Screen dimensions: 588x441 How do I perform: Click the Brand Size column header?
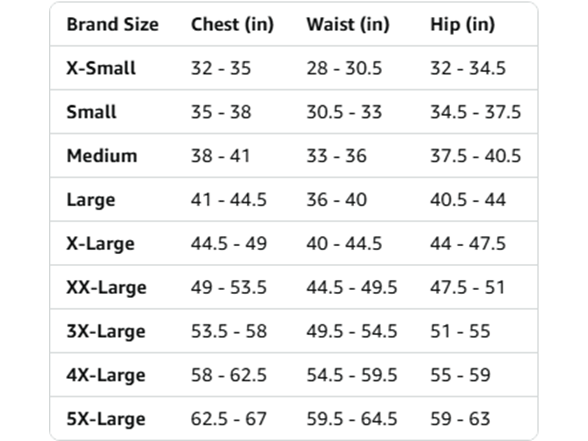(112, 25)
